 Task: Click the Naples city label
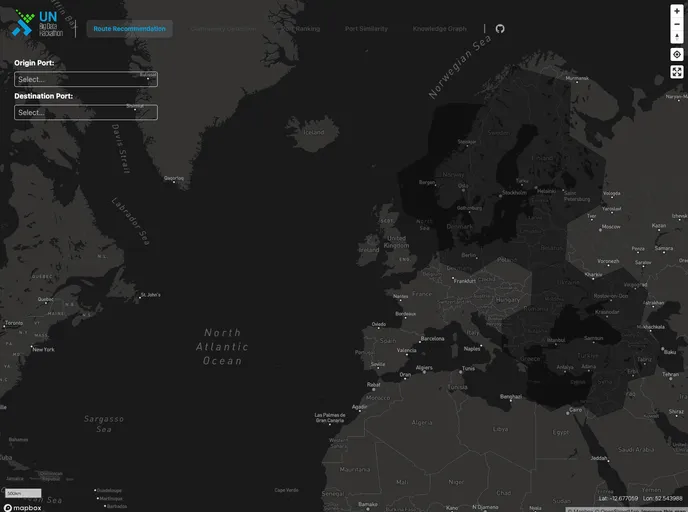472,349
